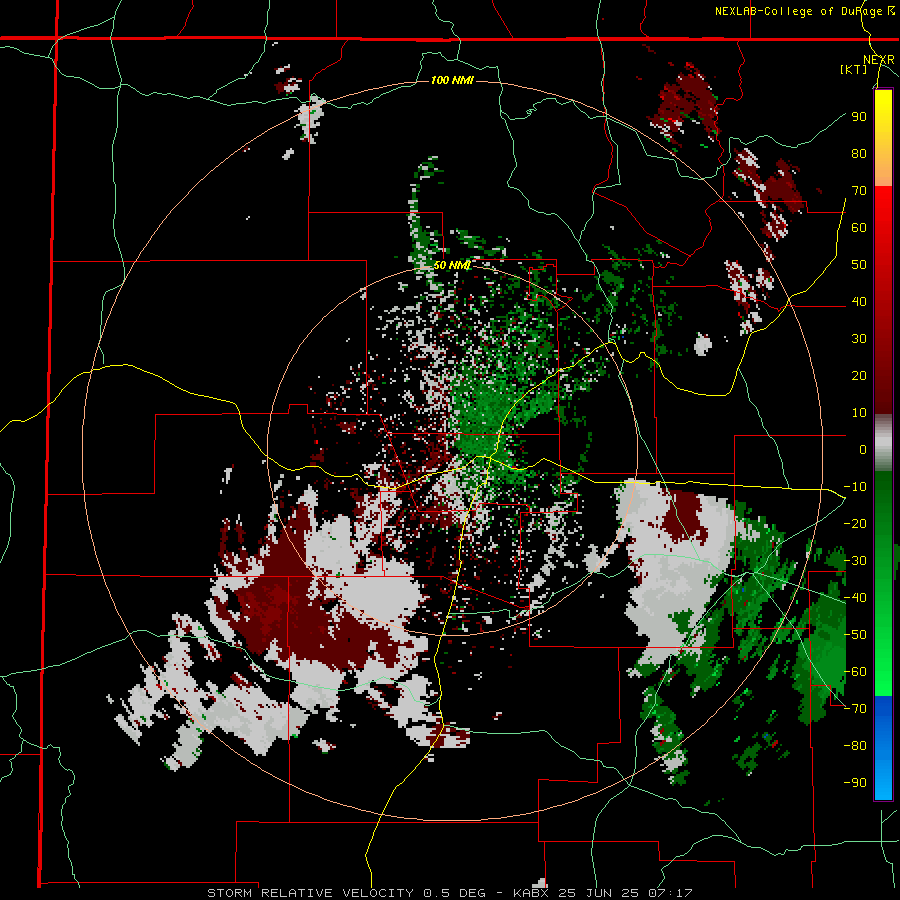This screenshot has width=900, height=900.
Task: Click the [KT] units label
Action: (853, 69)
